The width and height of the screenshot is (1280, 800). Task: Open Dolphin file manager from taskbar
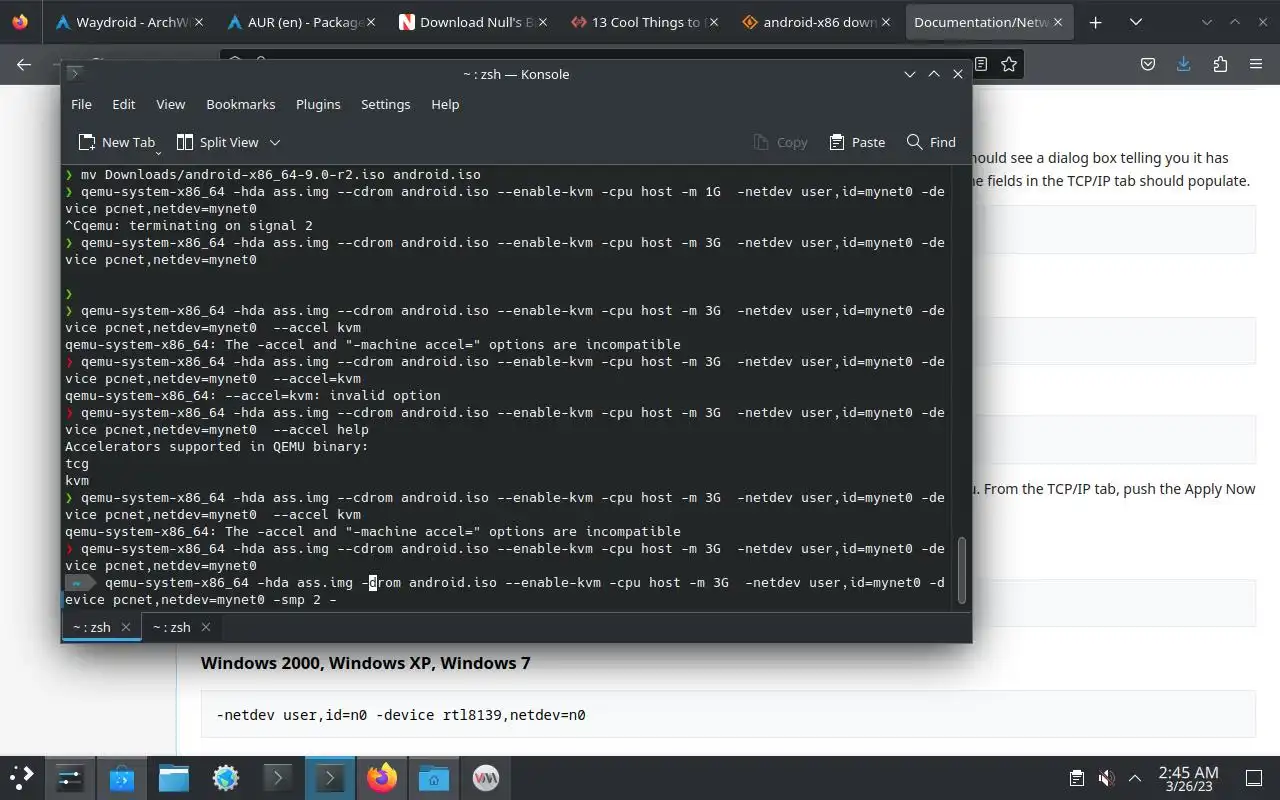pos(174,778)
